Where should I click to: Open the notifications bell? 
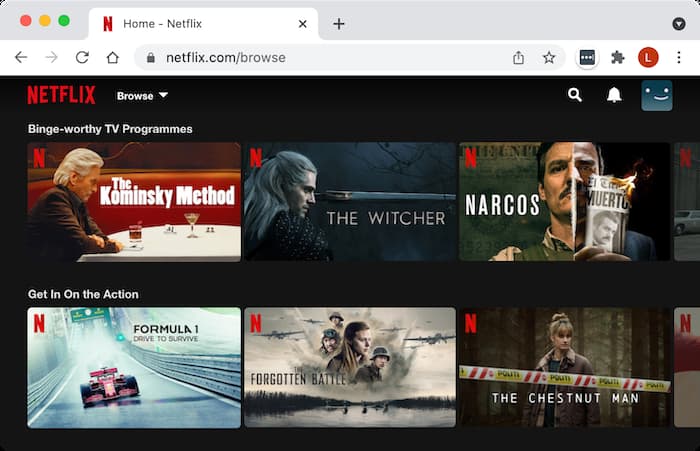click(614, 95)
